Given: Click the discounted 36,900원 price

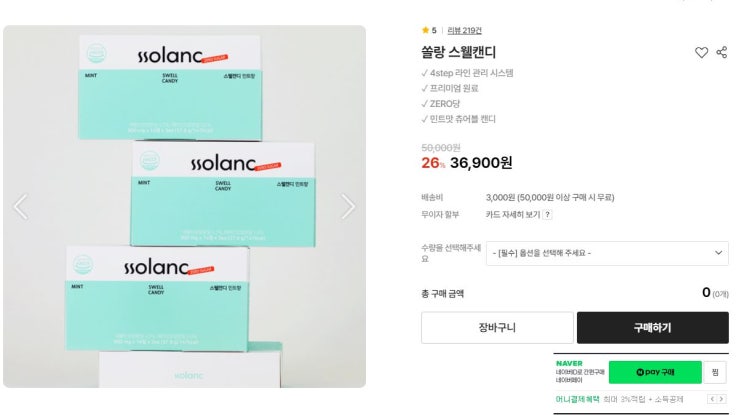Looking at the screenshot, I should pyautogui.click(x=481, y=163).
